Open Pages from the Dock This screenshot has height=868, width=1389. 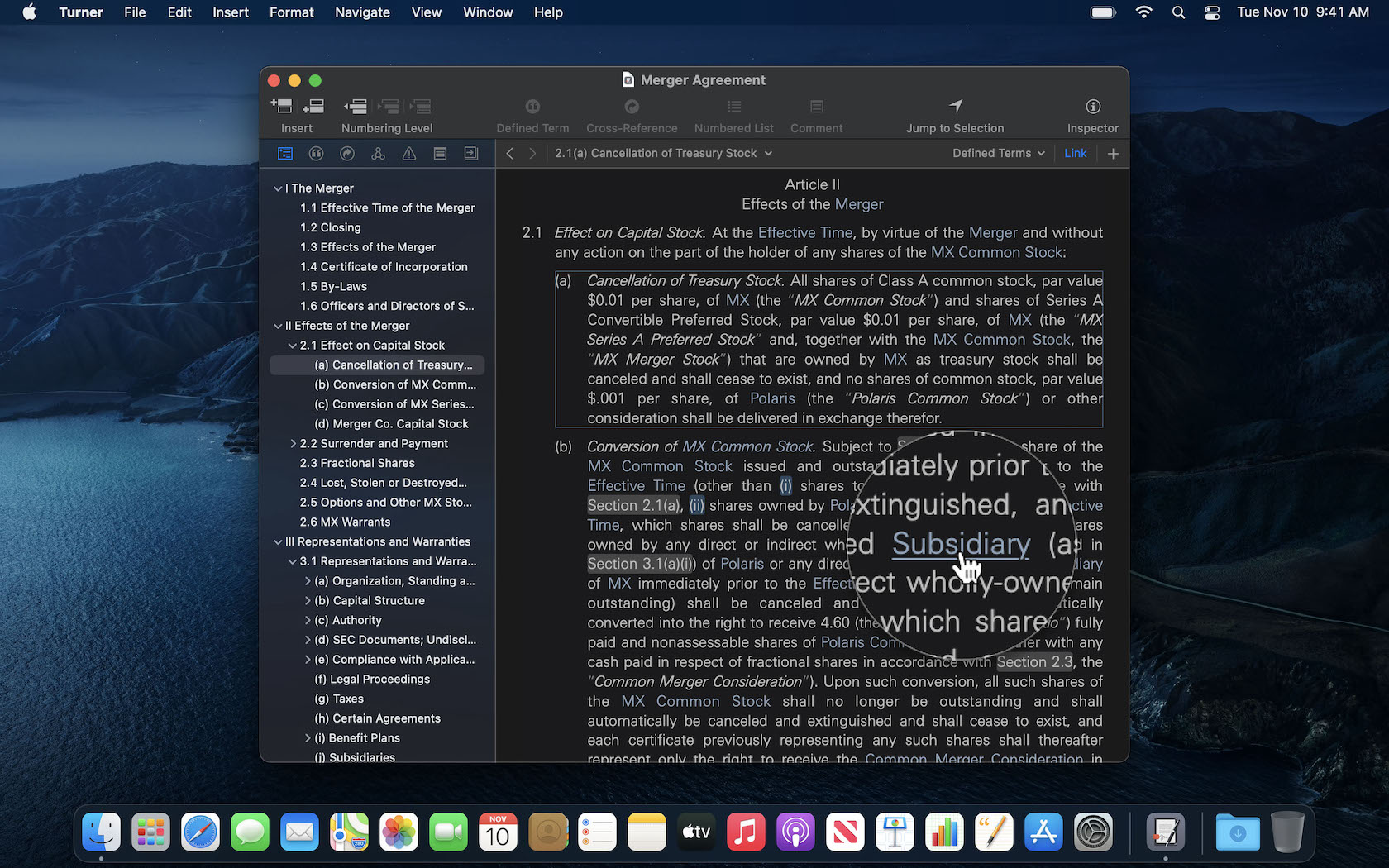(x=995, y=832)
